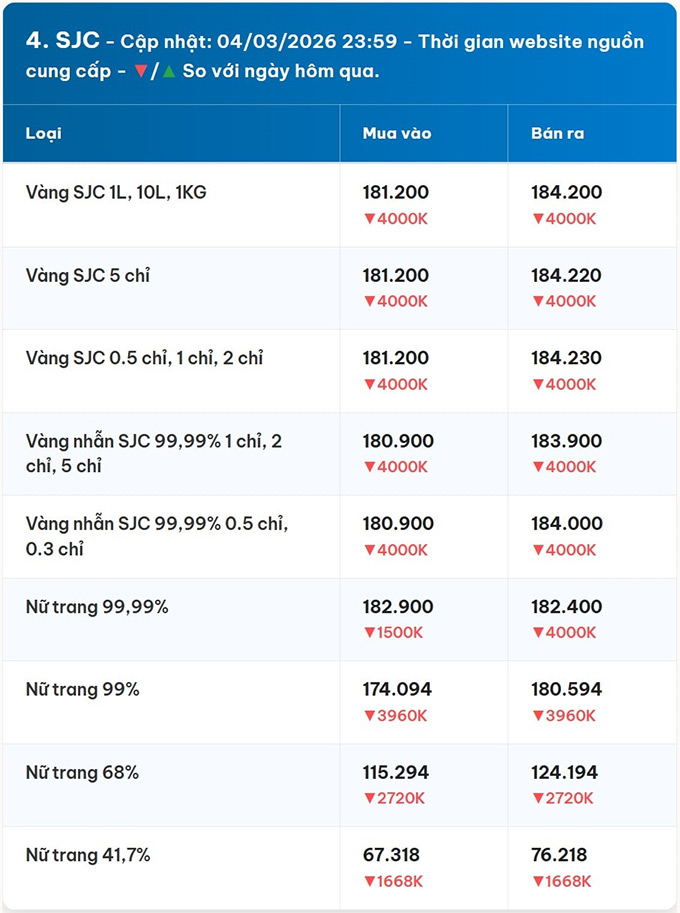
Task: Click the down arrow under Vàng SJC 5 chỉ buying price
Action: (368, 300)
